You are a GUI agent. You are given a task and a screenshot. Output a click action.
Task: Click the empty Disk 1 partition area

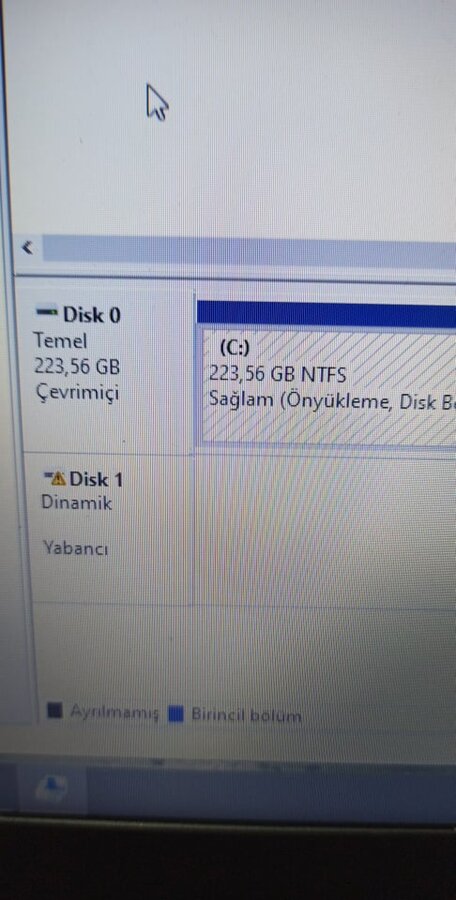point(326,528)
